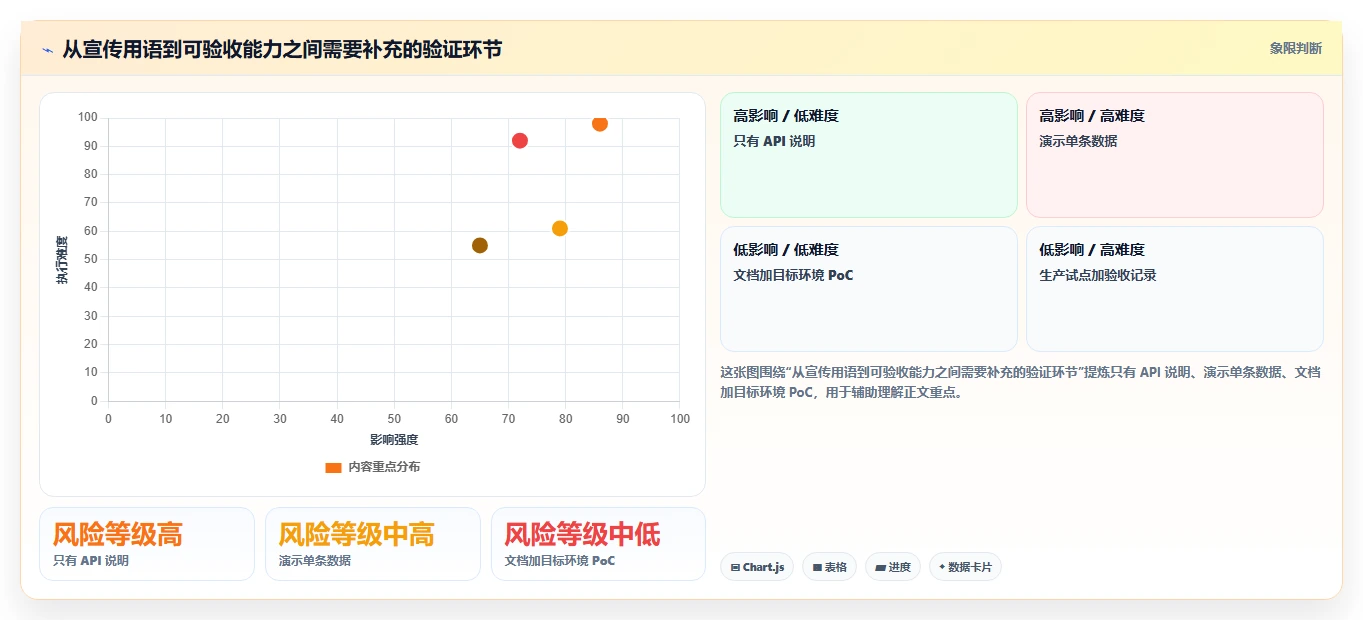Click the 风险等级中高 heading
Screen dimensions: 1363x620
(x=357, y=534)
